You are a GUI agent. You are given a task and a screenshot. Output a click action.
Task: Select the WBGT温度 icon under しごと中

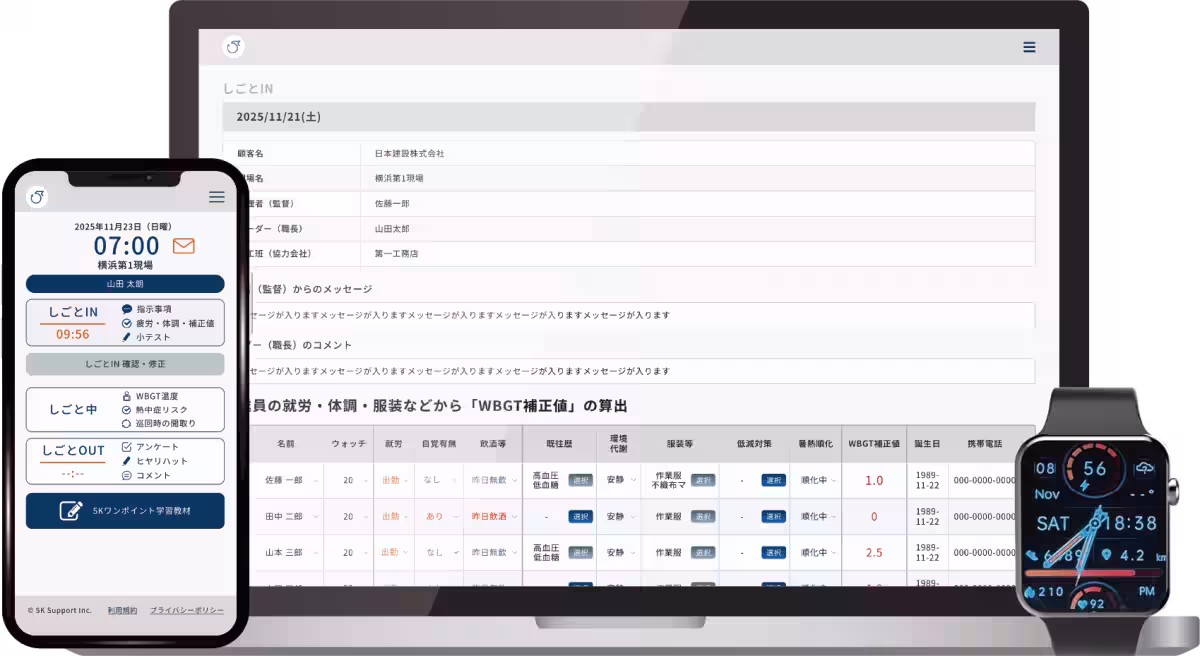pos(125,394)
